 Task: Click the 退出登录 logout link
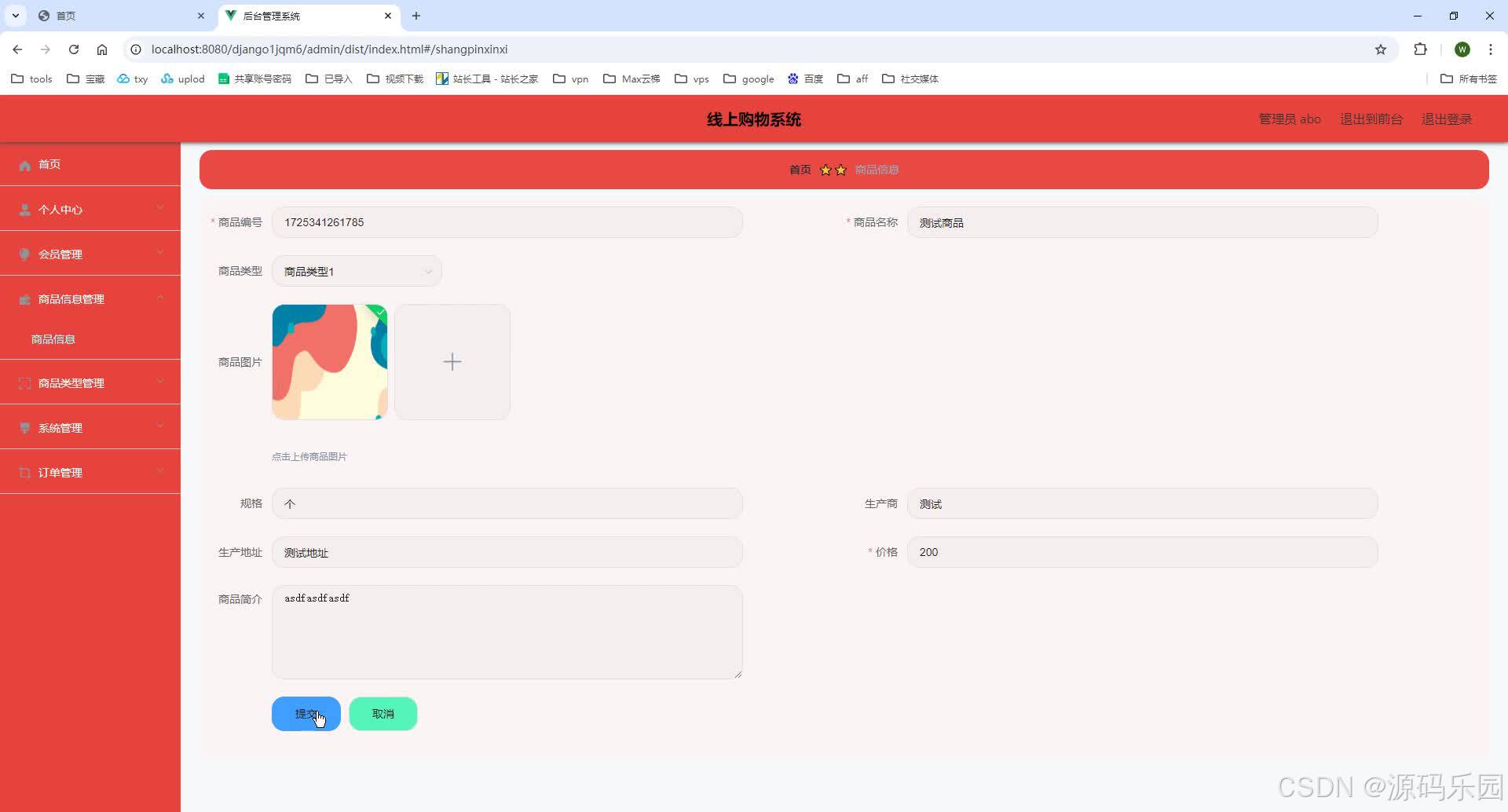point(1446,119)
